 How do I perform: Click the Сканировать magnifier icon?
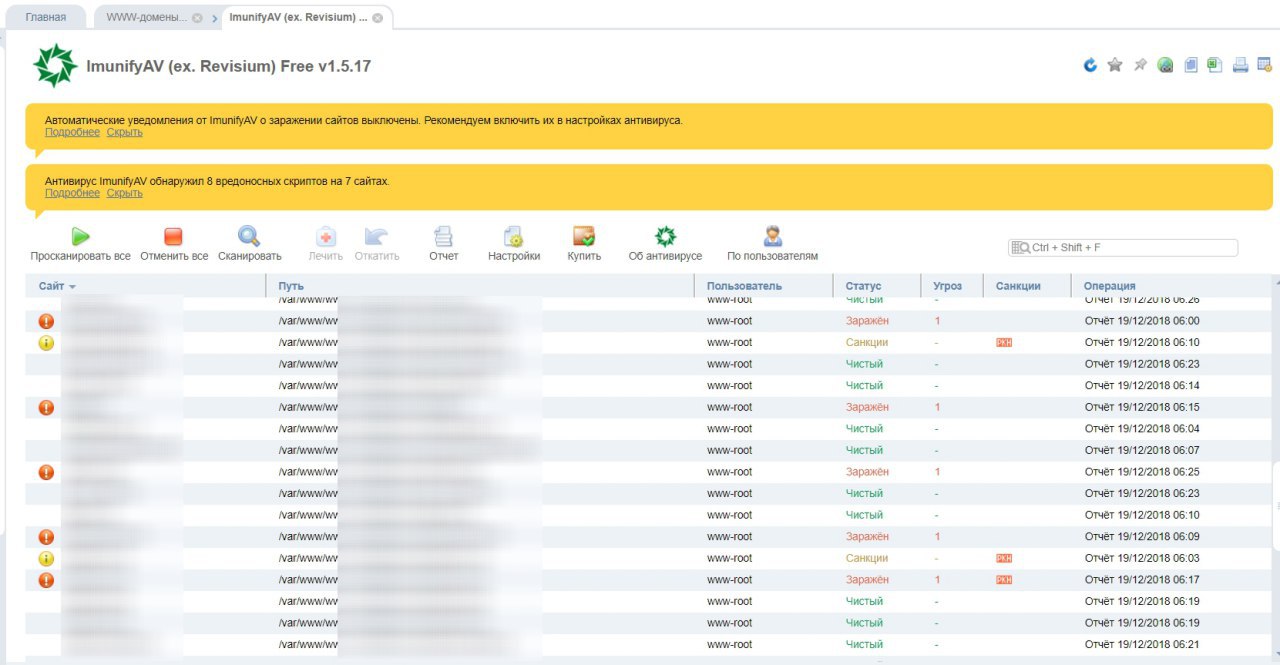pos(249,237)
